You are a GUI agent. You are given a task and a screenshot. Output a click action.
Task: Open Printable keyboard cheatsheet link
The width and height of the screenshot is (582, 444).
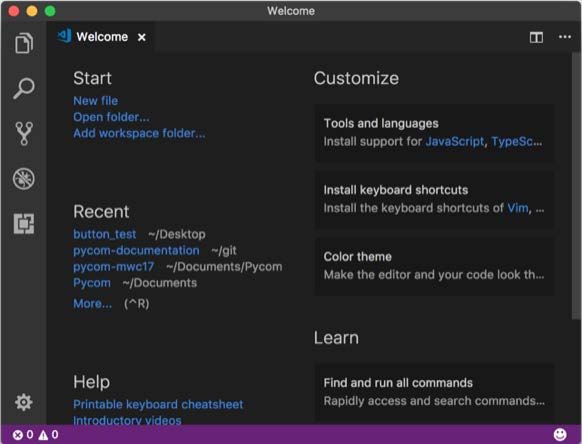tap(158, 404)
